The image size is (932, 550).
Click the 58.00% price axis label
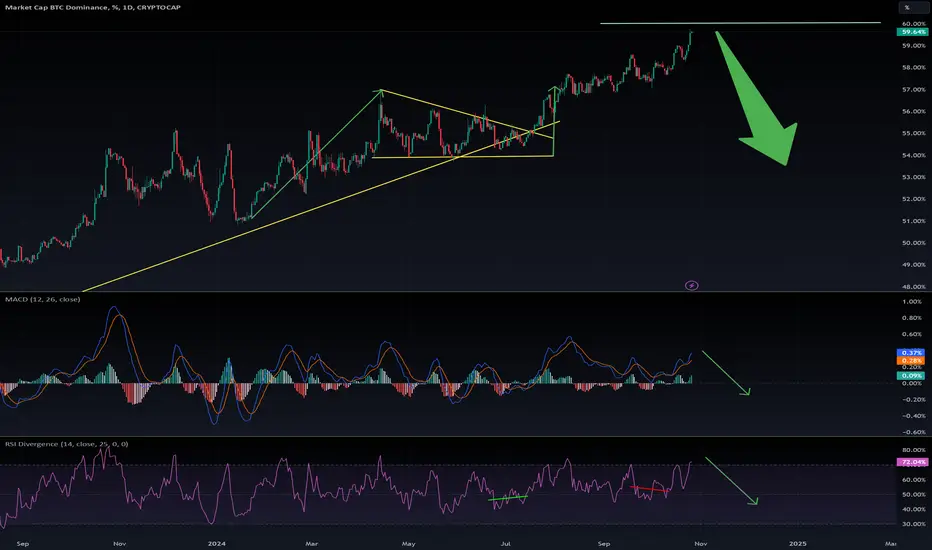[x=914, y=67]
